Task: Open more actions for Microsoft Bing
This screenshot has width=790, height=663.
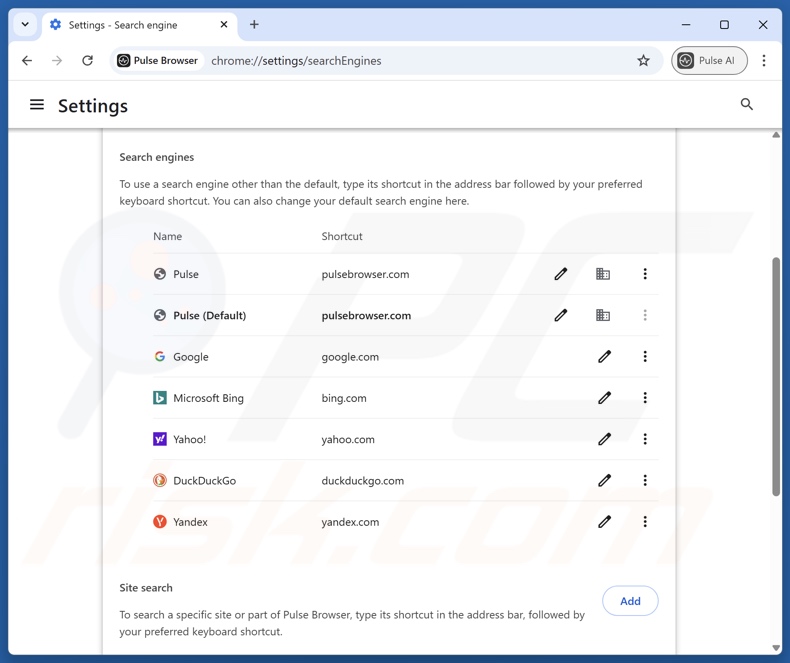Action: click(x=645, y=398)
